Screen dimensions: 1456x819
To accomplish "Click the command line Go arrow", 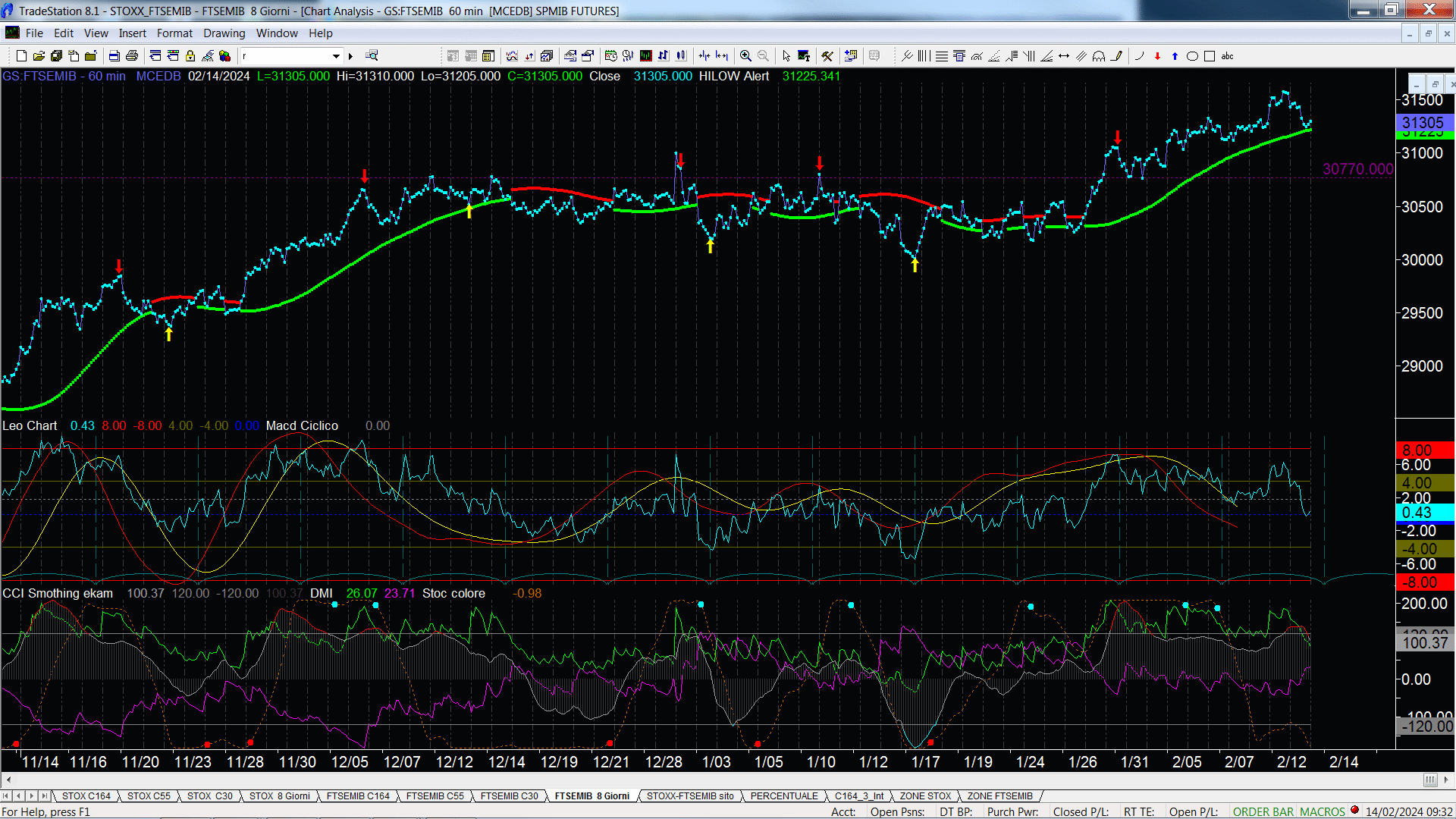I will pos(350,56).
